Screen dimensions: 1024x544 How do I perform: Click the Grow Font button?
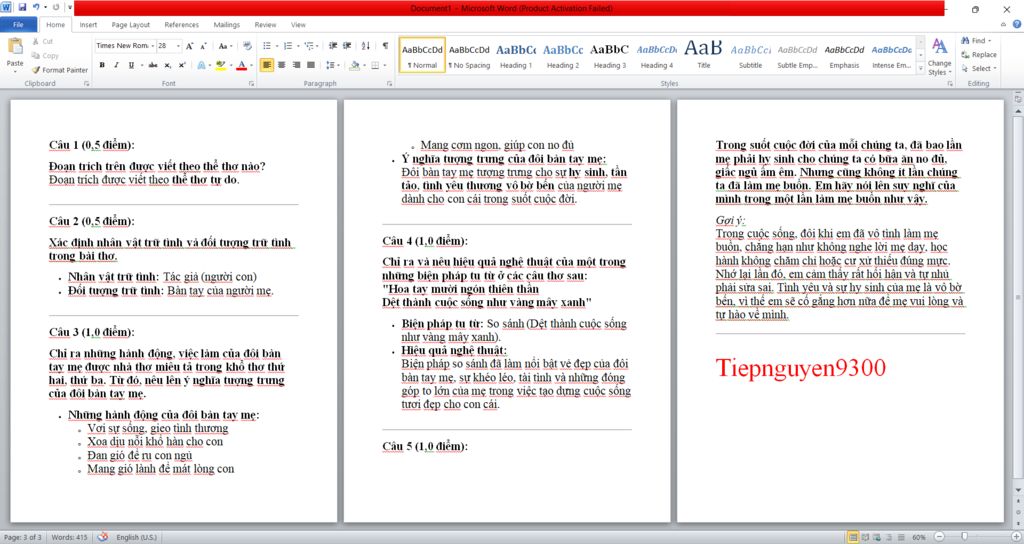click(189, 46)
